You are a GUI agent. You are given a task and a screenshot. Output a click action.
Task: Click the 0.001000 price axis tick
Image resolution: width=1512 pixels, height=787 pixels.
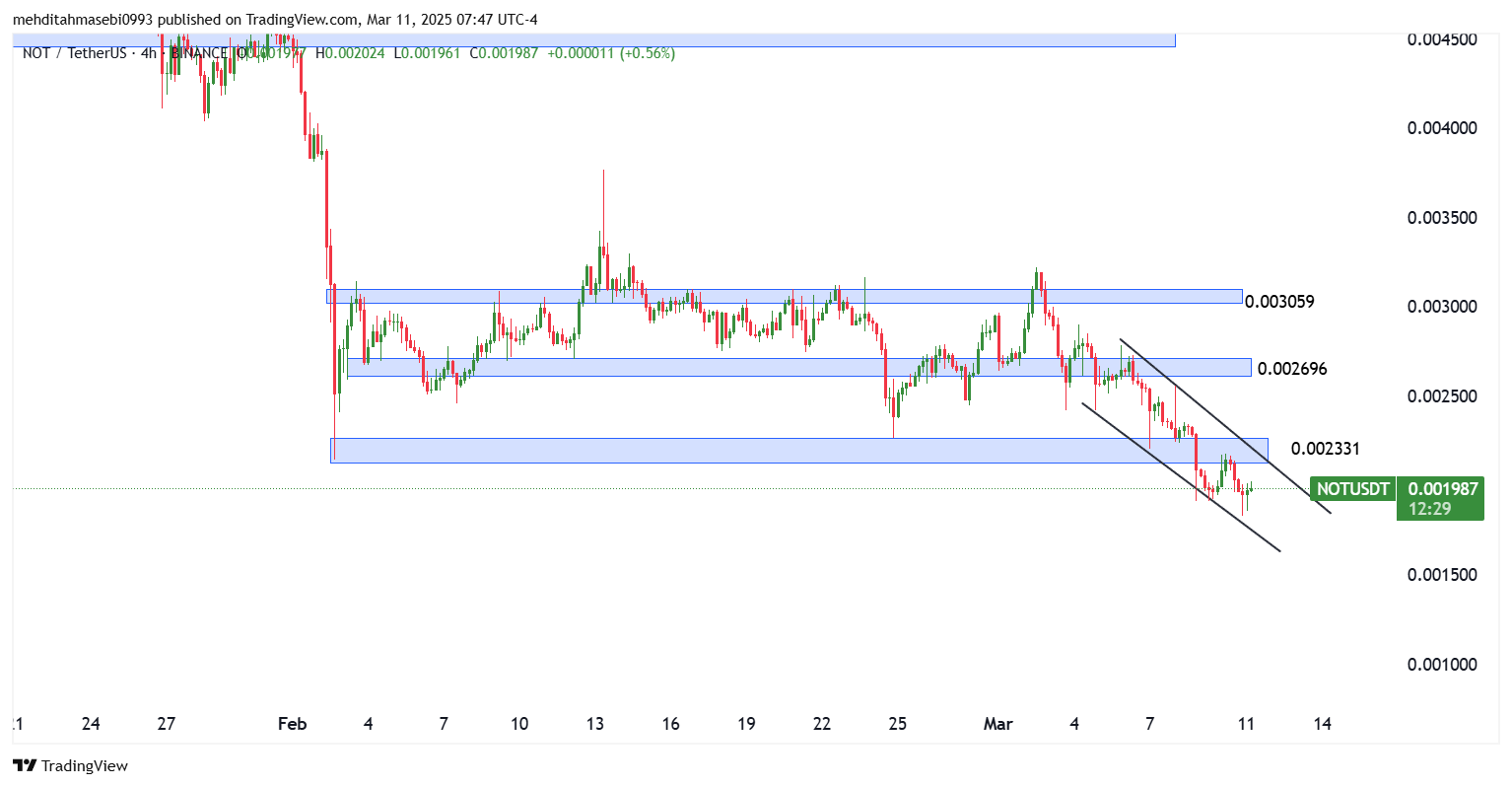(x=1442, y=664)
